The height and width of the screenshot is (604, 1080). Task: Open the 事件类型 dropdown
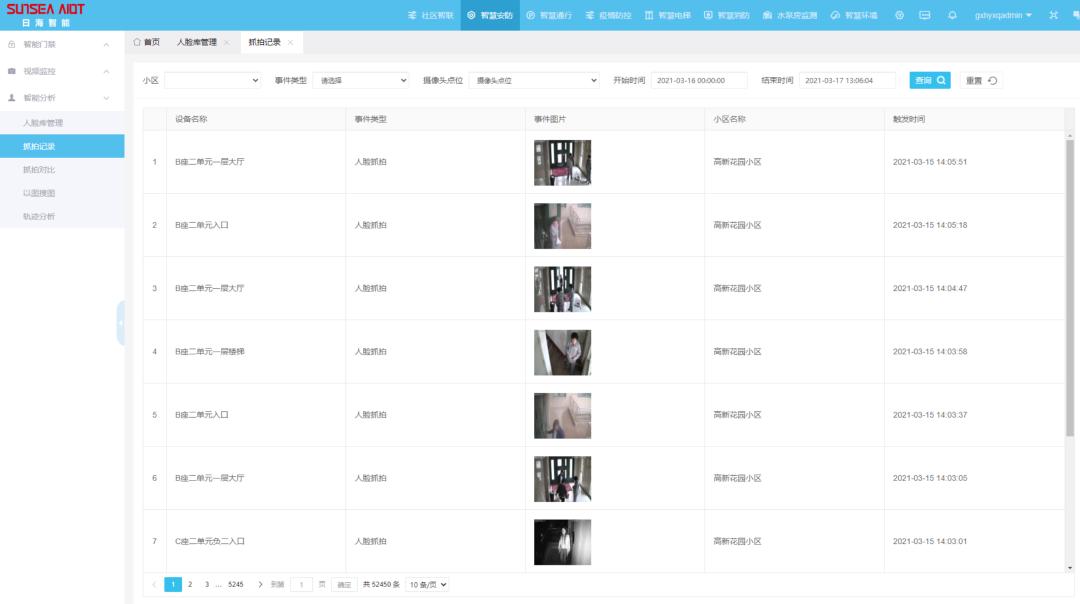[x=360, y=80]
